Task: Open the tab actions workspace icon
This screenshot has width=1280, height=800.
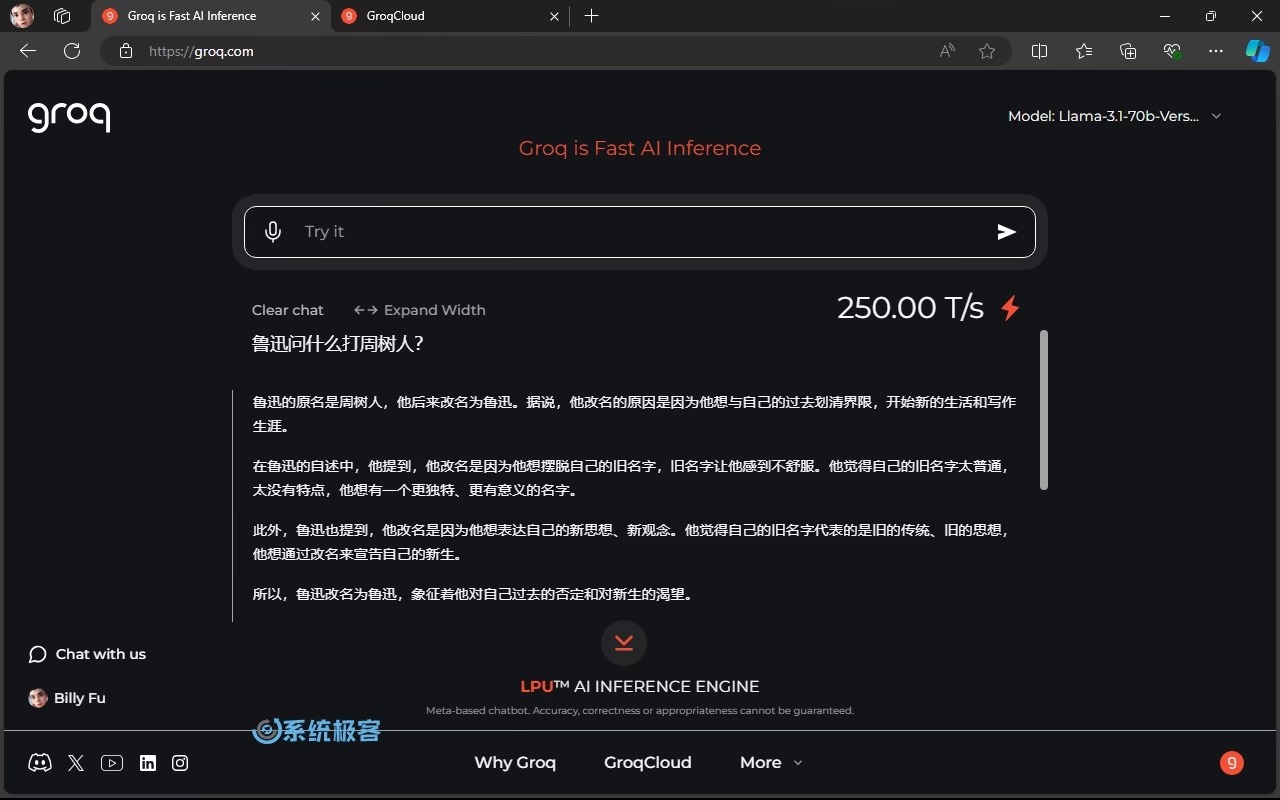Action: (62, 16)
